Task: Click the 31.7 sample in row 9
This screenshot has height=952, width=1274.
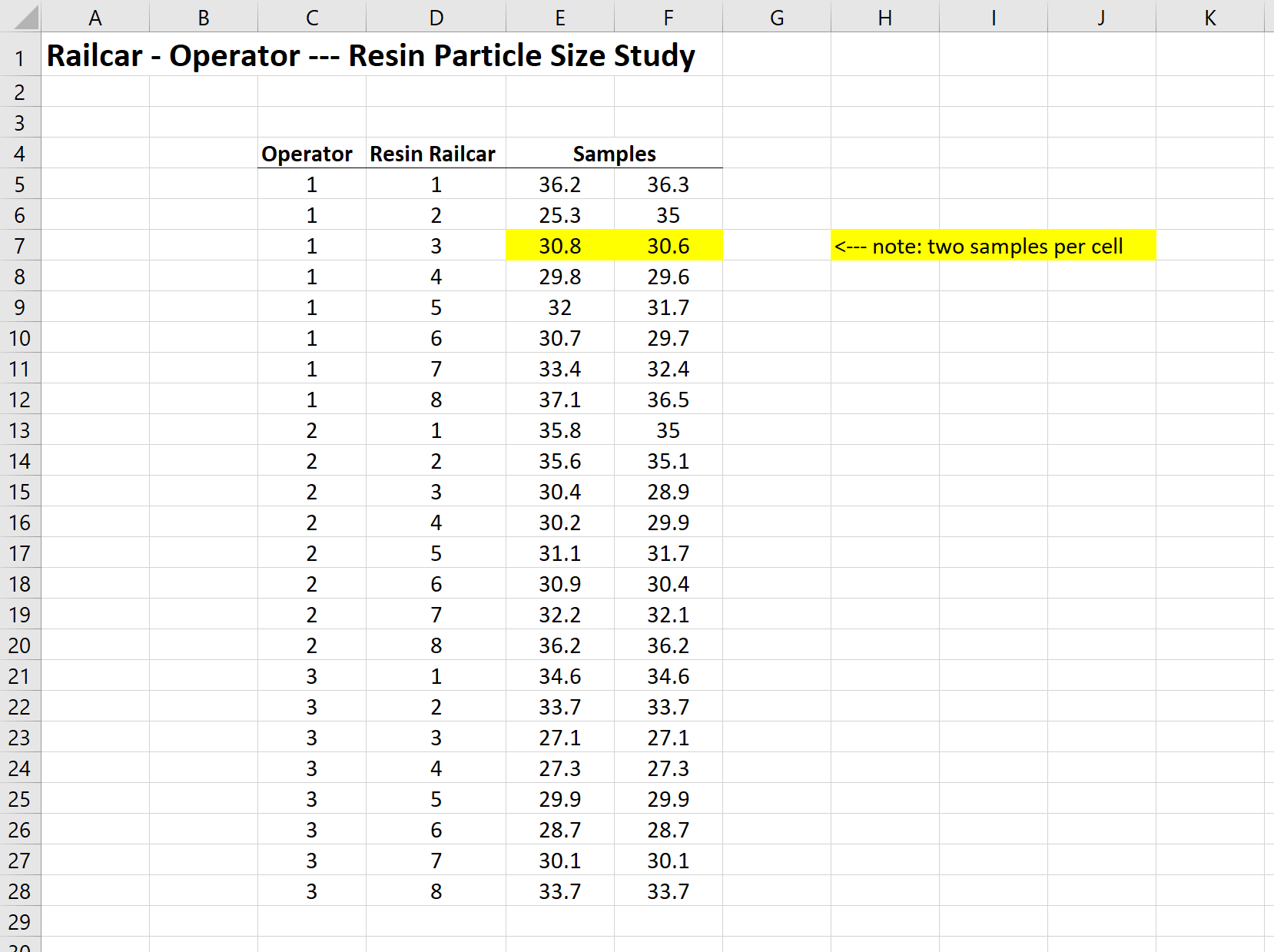Action: pyautogui.click(x=669, y=307)
